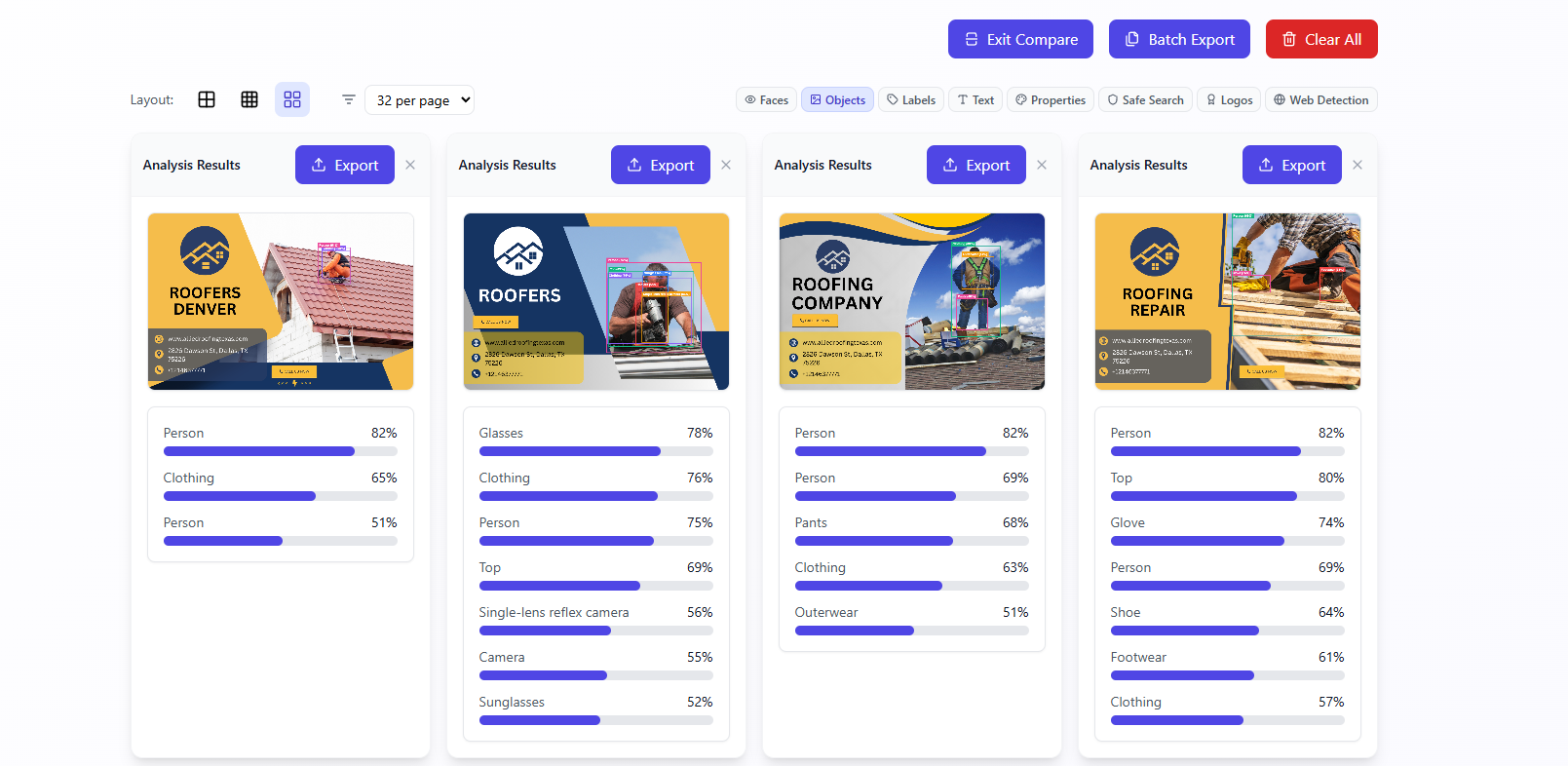Select the three-by-three grid layout icon
The image size is (1568, 766).
coord(249,99)
